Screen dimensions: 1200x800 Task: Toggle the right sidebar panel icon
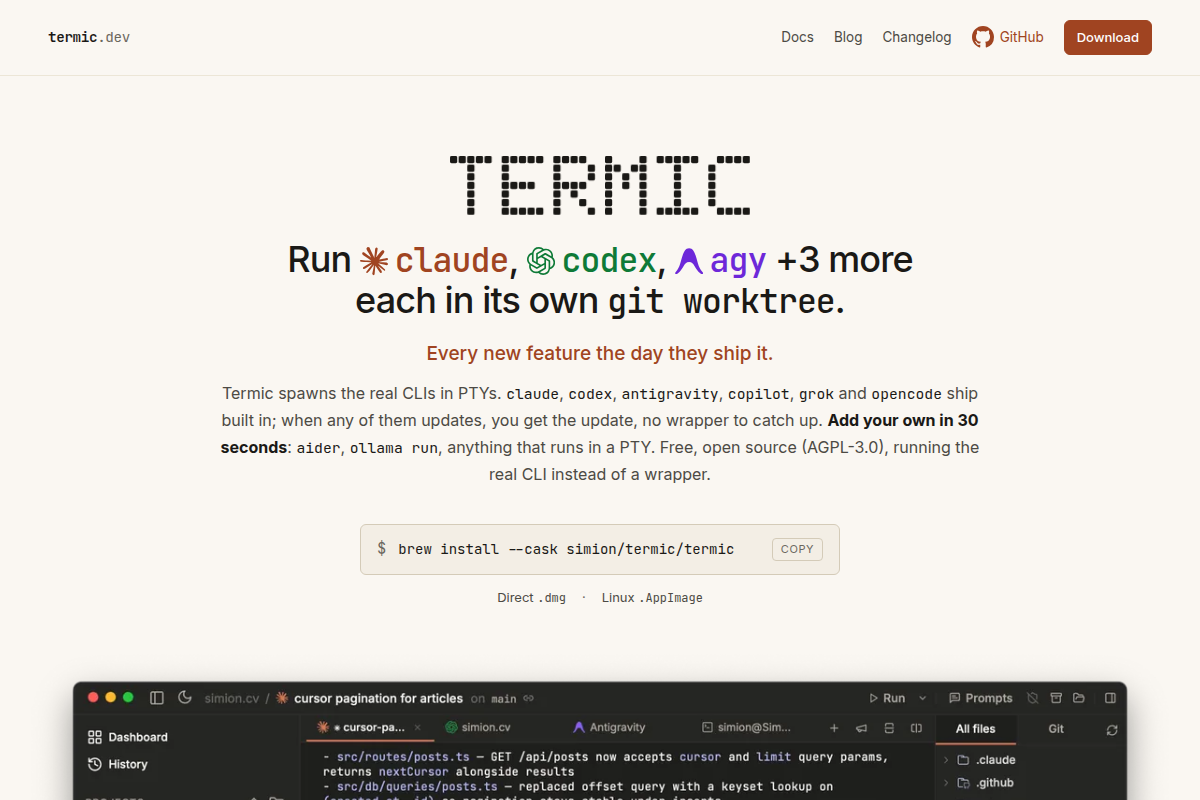(x=1110, y=698)
